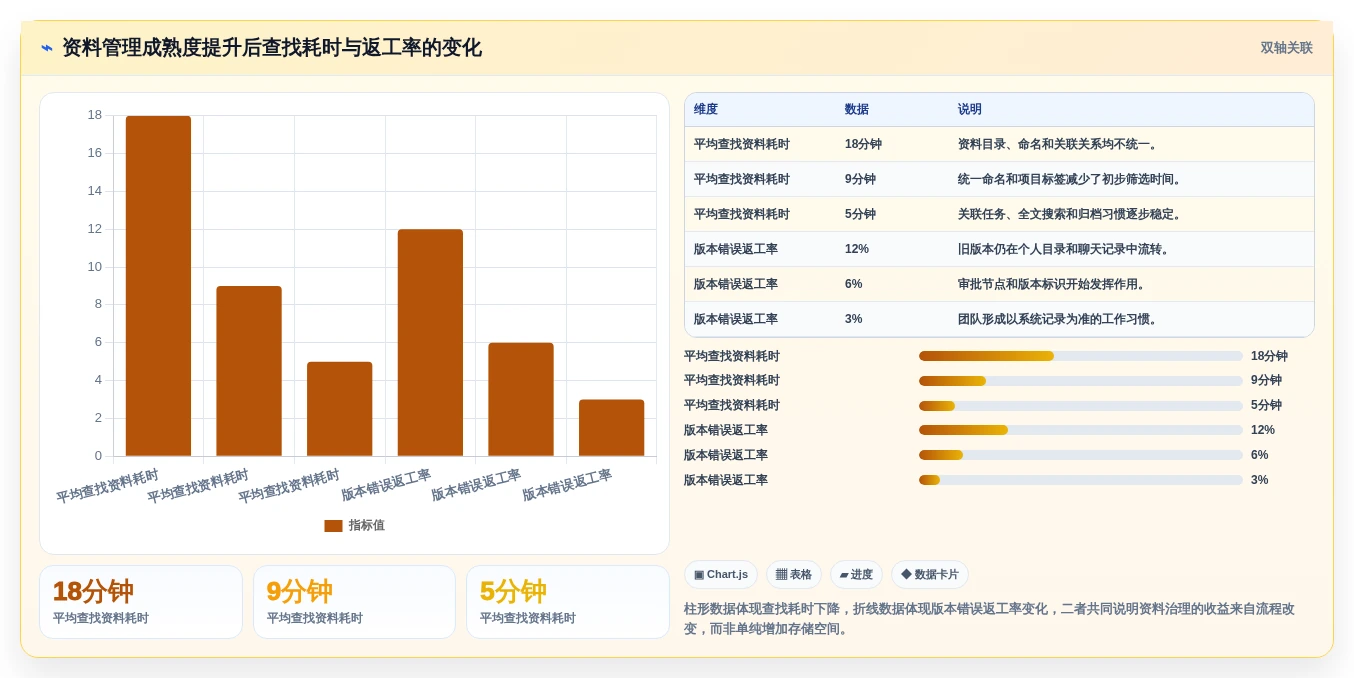Click the progress bar labeled 6%

[x=1081, y=455]
